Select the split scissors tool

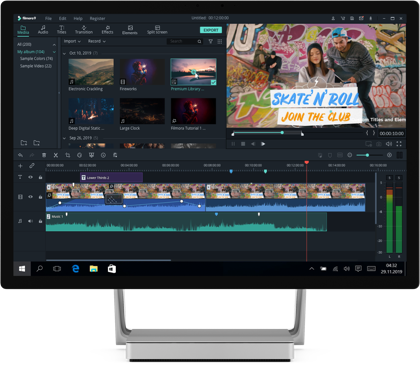pyautogui.click(x=56, y=155)
